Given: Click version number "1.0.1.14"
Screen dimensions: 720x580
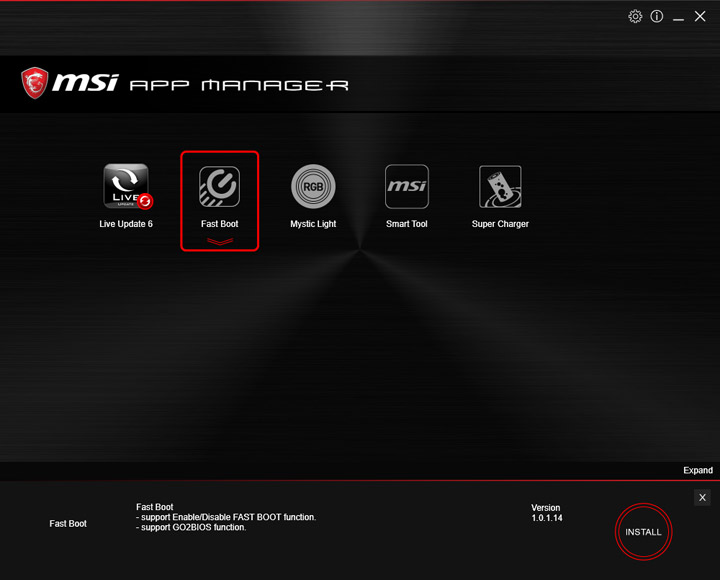Looking at the screenshot, I should click(547, 518).
